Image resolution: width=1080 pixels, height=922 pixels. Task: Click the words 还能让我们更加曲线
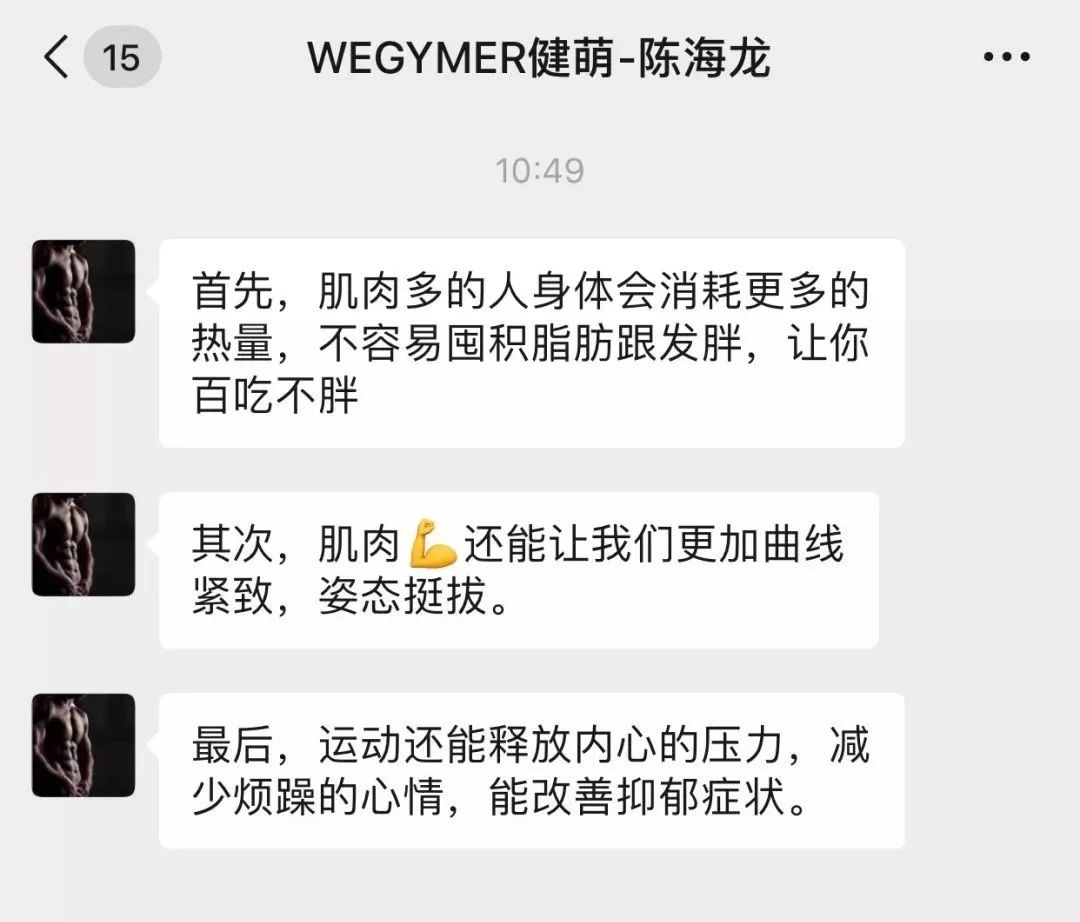[x=653, y=544]
